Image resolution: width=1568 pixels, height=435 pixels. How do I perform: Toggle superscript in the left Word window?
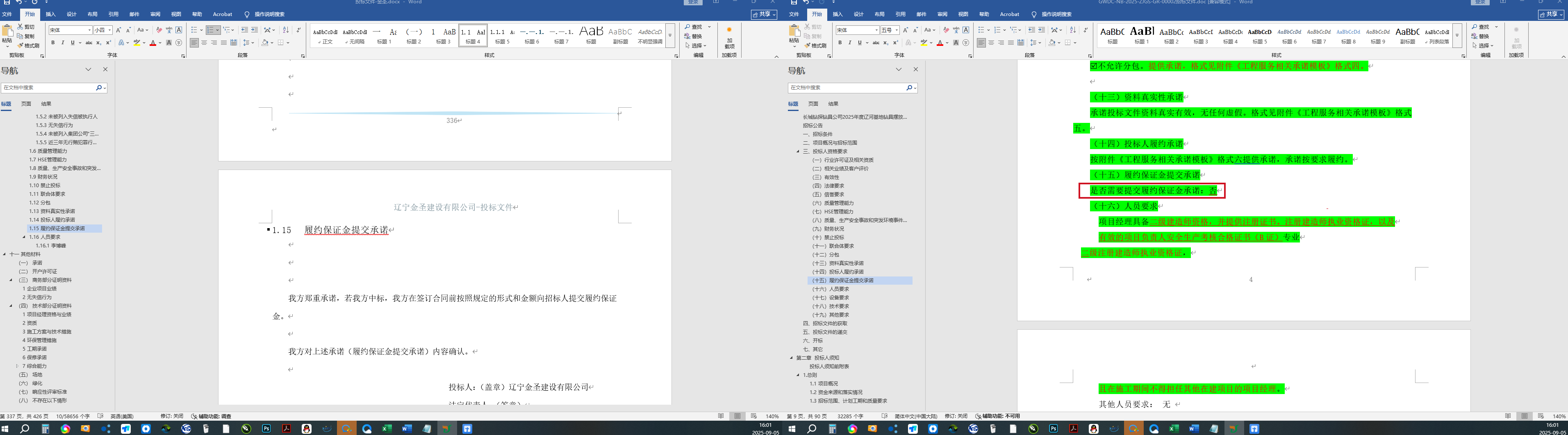pos(108,43)
